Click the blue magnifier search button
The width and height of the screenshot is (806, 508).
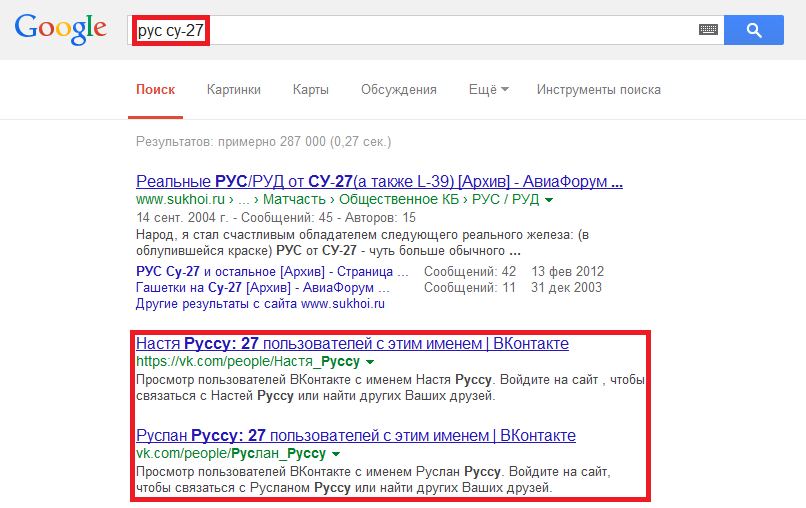[x=754, y=30]
